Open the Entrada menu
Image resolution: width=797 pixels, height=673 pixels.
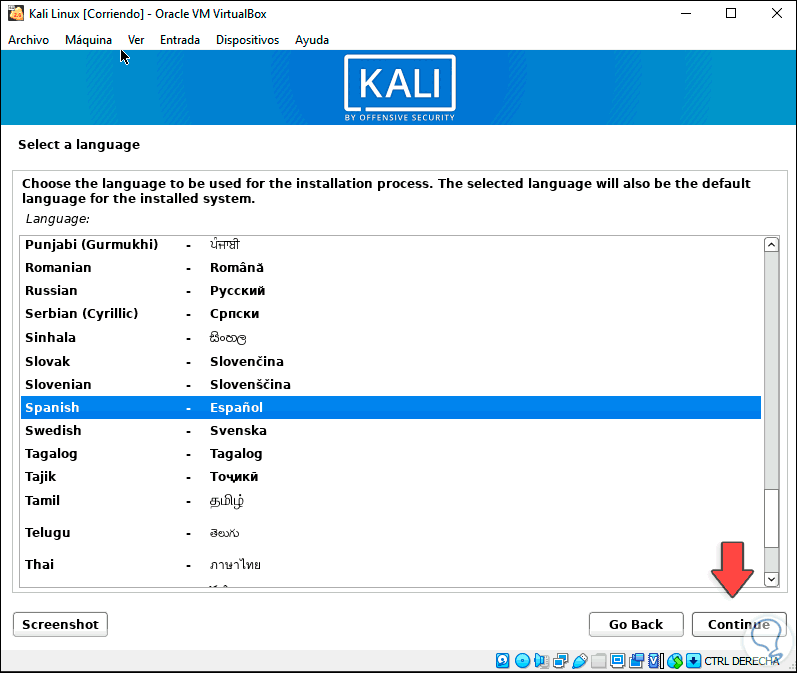click(x=180, y=40)
